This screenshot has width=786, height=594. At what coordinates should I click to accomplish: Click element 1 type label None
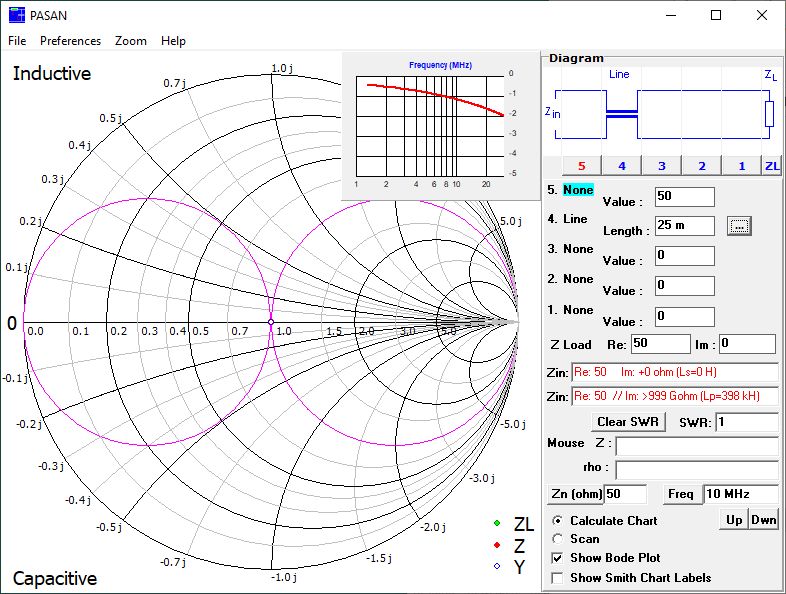[x=578, y=310]
